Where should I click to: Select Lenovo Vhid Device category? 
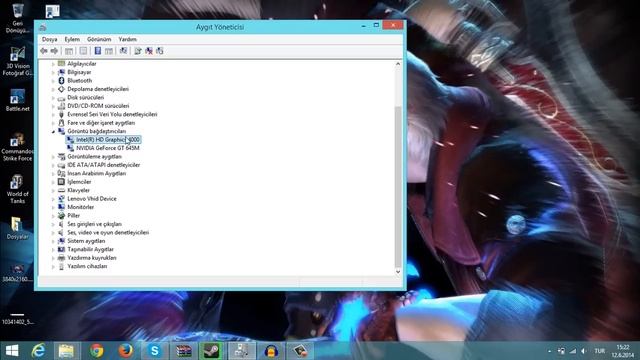92,199
